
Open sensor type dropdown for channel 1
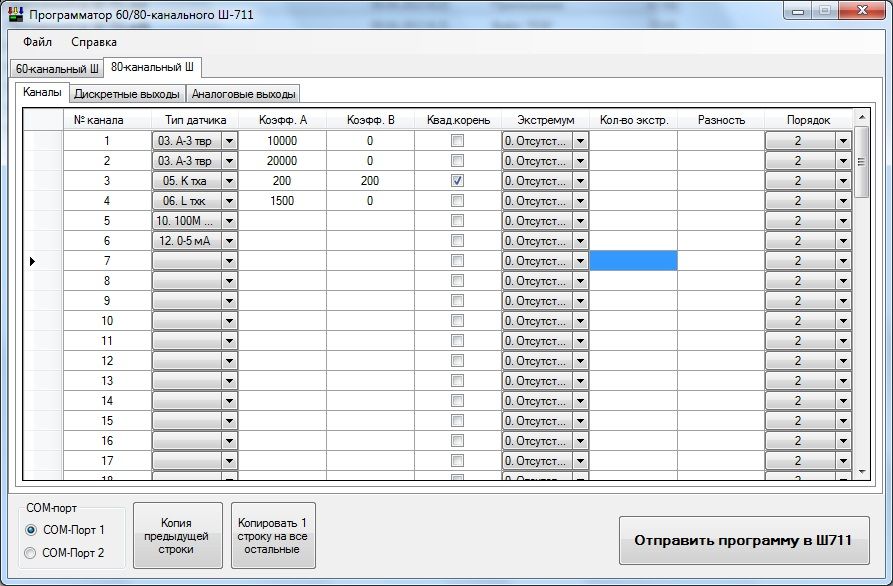click(229, 141)
